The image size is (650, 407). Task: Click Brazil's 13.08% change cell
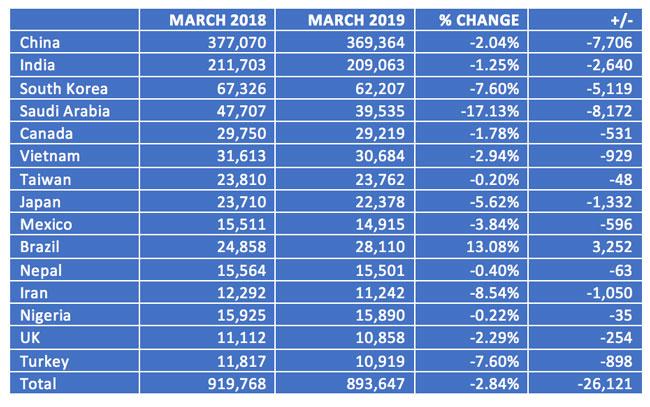[x=471, y=247]
